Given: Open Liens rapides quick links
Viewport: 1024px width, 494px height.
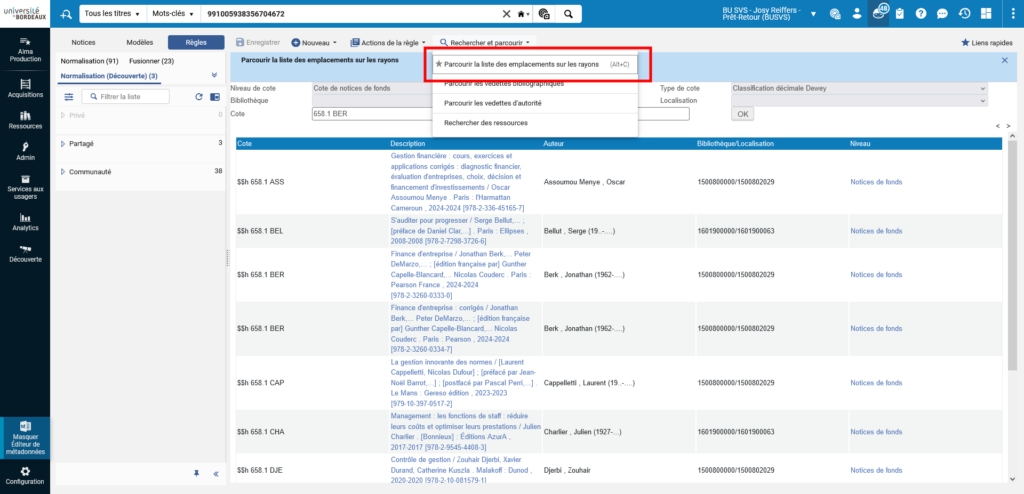Looking at the screenshot, I should (985, 42).
